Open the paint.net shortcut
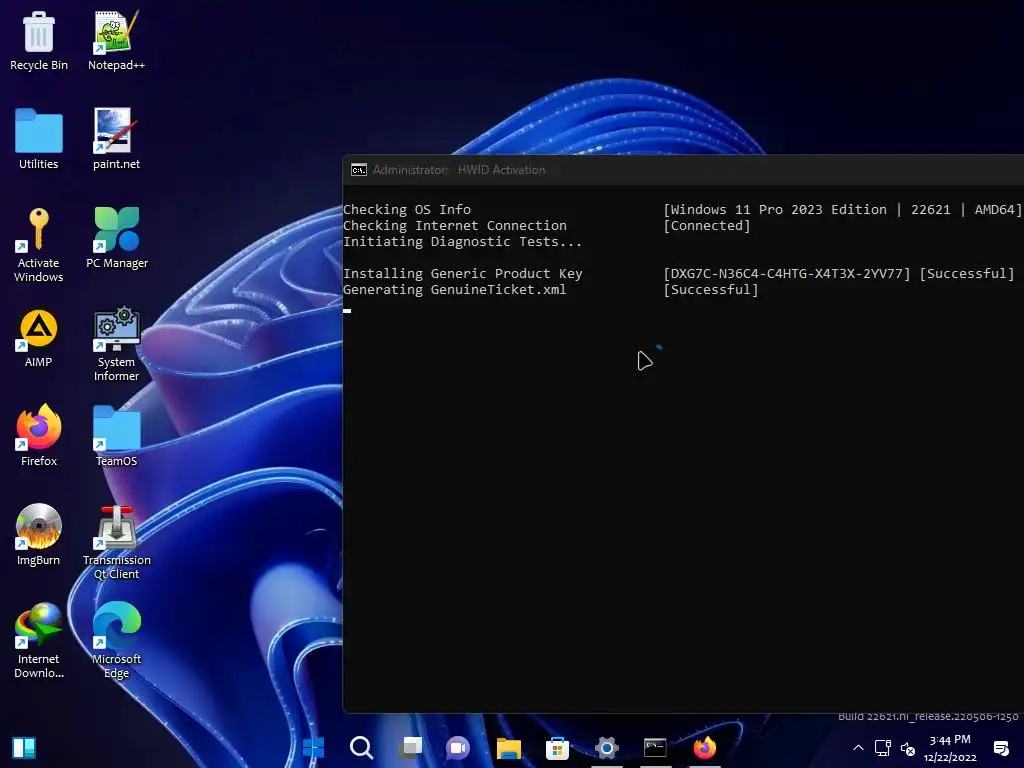Viewport: 1024px width, 768px height. (116, 139)
